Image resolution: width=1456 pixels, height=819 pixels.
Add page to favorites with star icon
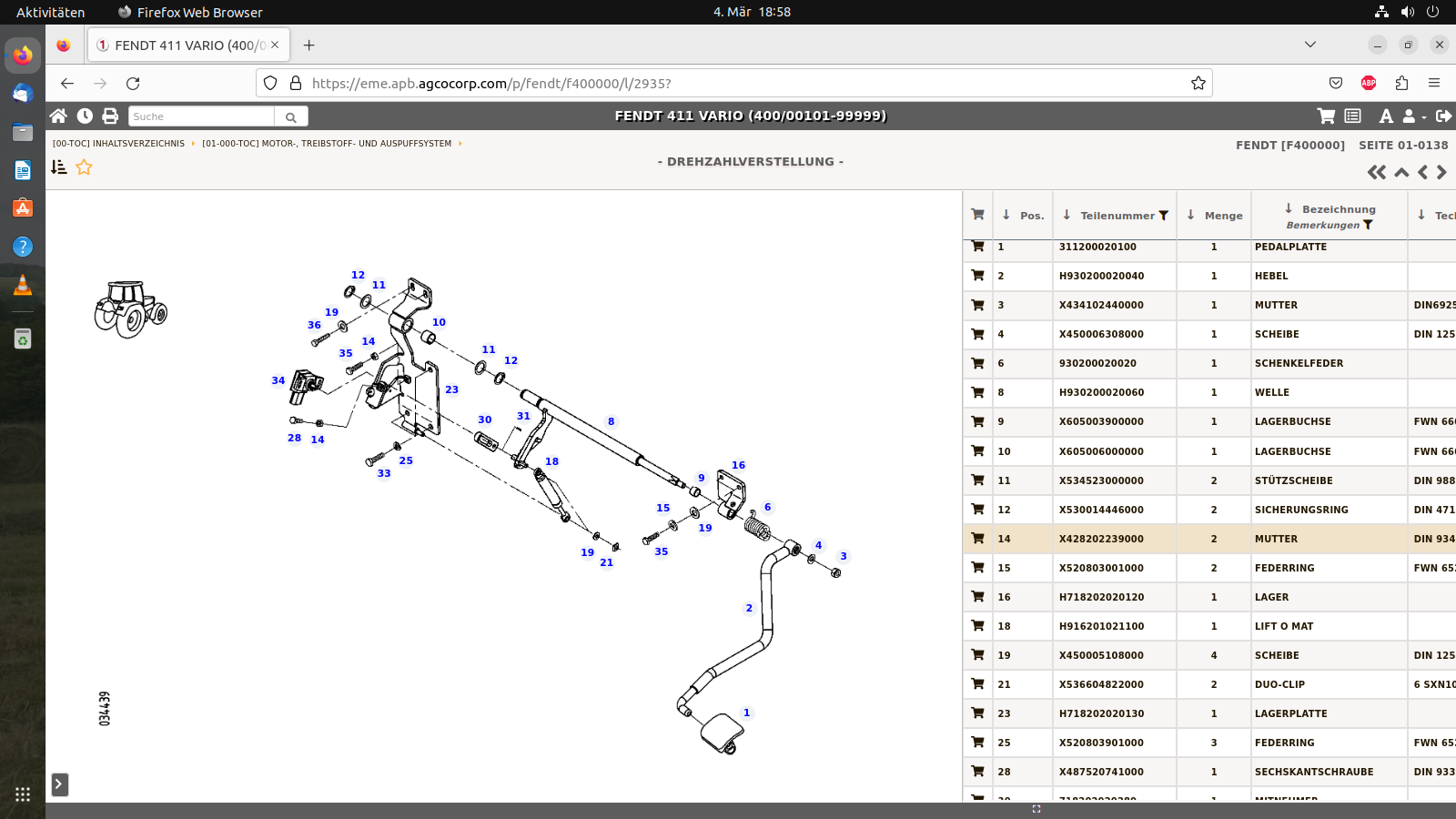point(84,167)
